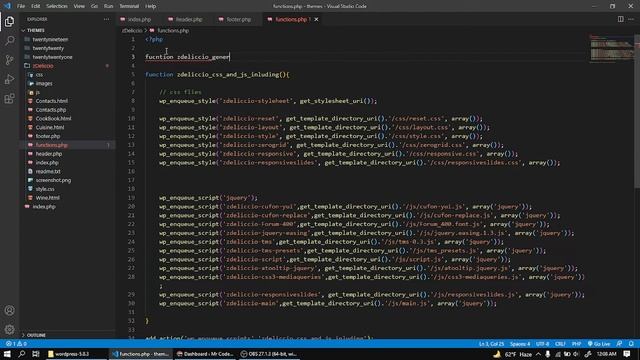Click Ln 3, Col 25 in status bar
The image size is (640, 360).
491,344
